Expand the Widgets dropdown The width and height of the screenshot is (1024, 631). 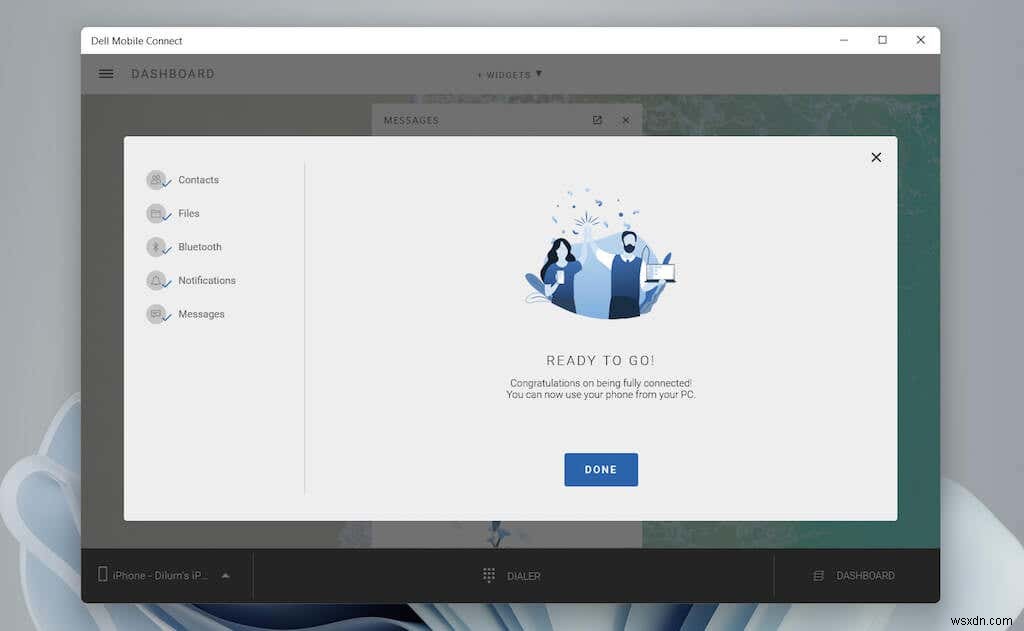509,74
